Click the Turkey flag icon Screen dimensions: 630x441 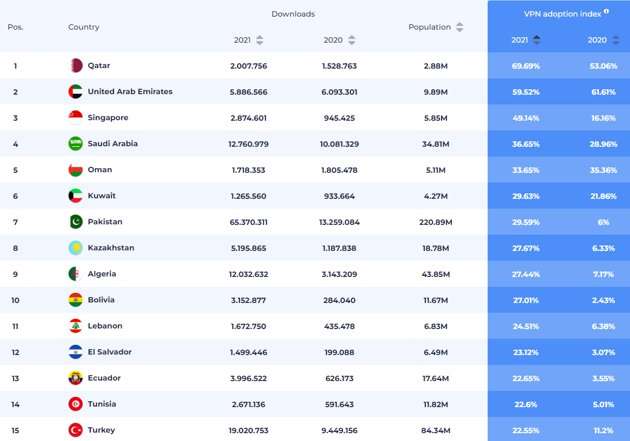coord(75,430)
